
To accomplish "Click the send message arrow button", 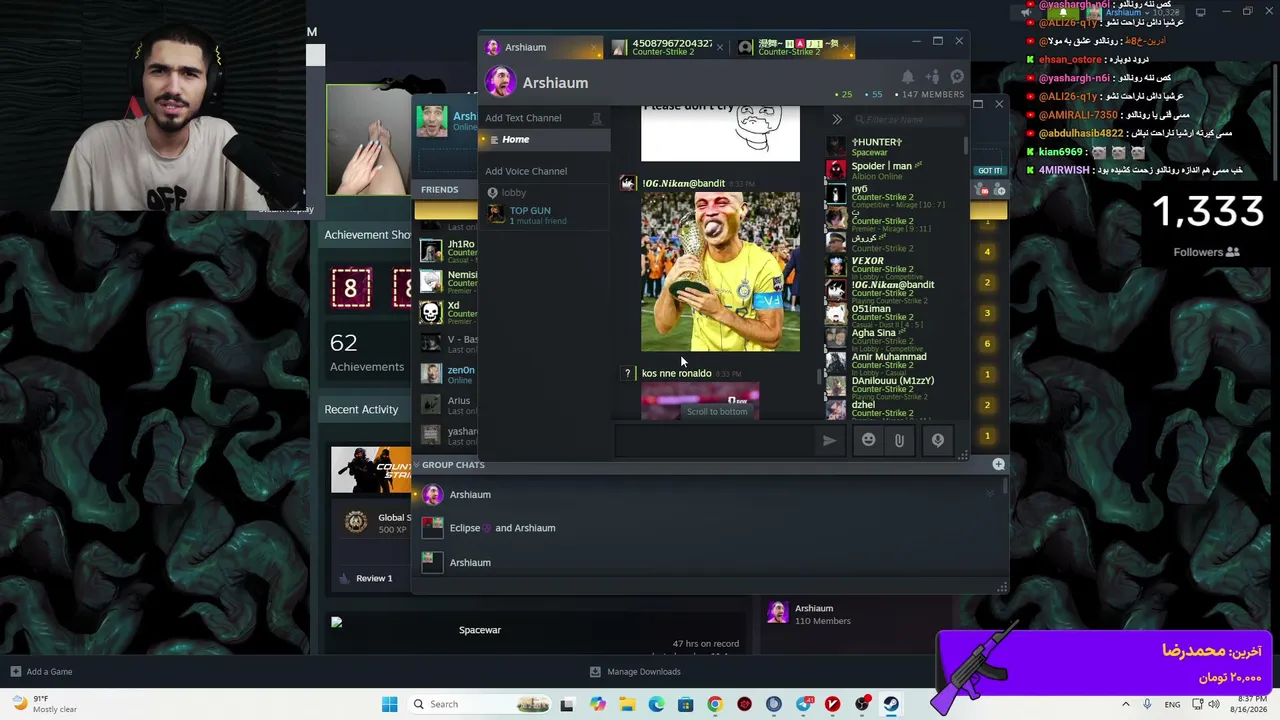I will (x=829, y=440).
